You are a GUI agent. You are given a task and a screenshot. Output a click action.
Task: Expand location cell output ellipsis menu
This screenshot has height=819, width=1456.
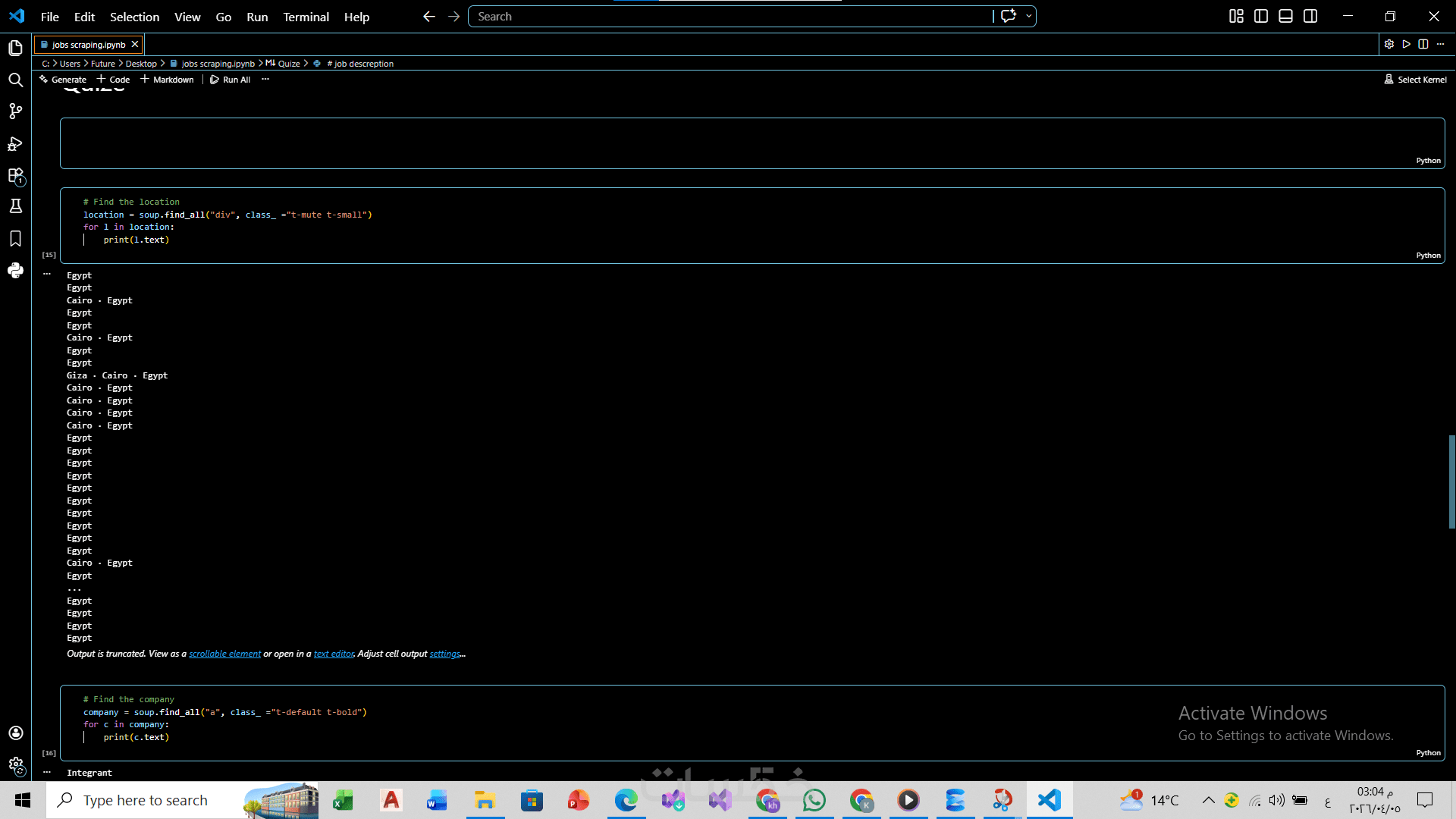point(47,274)
